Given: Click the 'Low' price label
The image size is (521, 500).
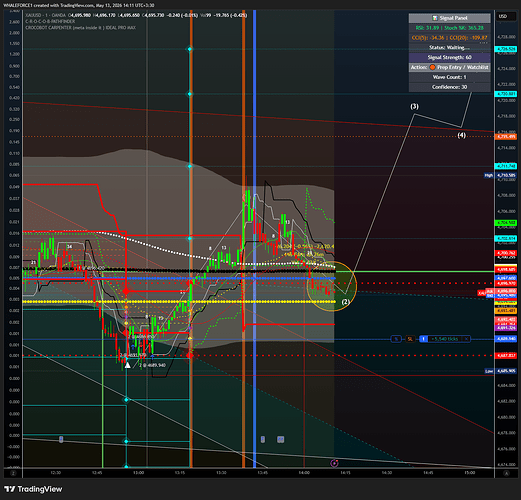Looking at the screenshot, I should tap(489, 371).
